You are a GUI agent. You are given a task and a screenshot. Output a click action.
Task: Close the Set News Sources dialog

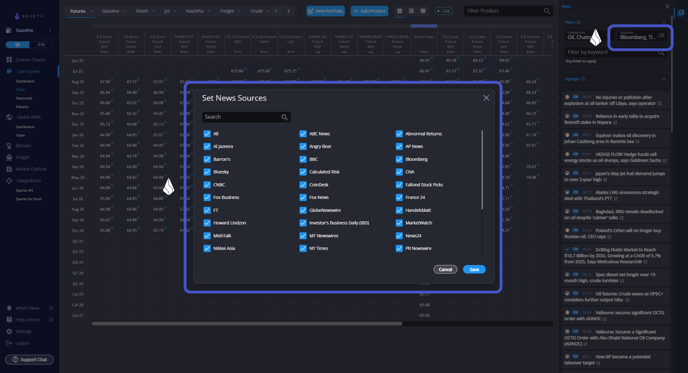tap(486, 98)
